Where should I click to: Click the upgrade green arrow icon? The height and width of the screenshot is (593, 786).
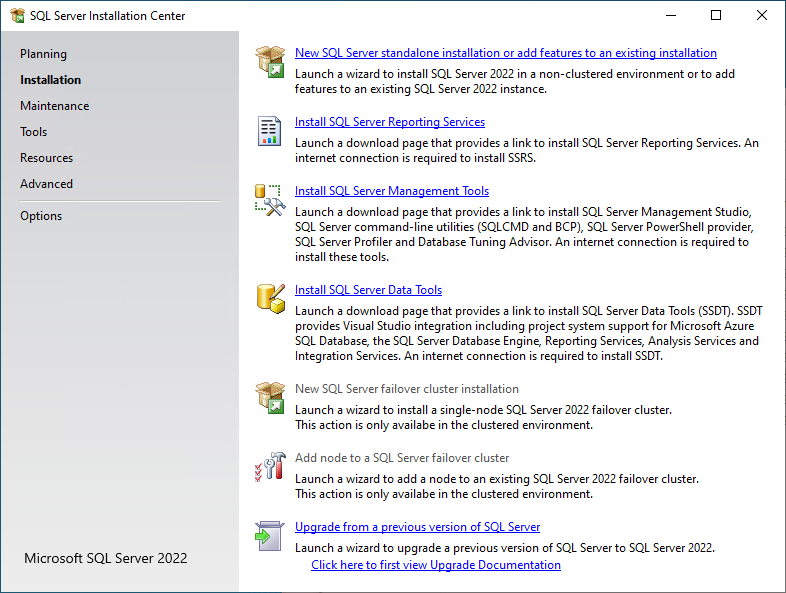[270, 536]
